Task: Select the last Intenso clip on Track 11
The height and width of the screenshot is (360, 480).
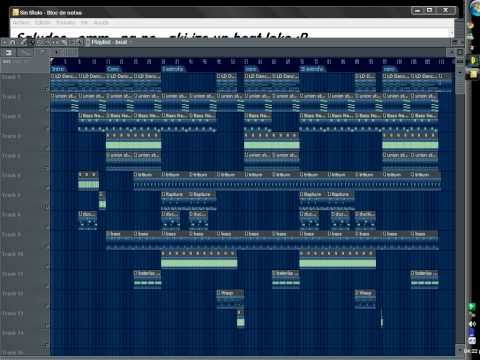Action: coord(424,279)
